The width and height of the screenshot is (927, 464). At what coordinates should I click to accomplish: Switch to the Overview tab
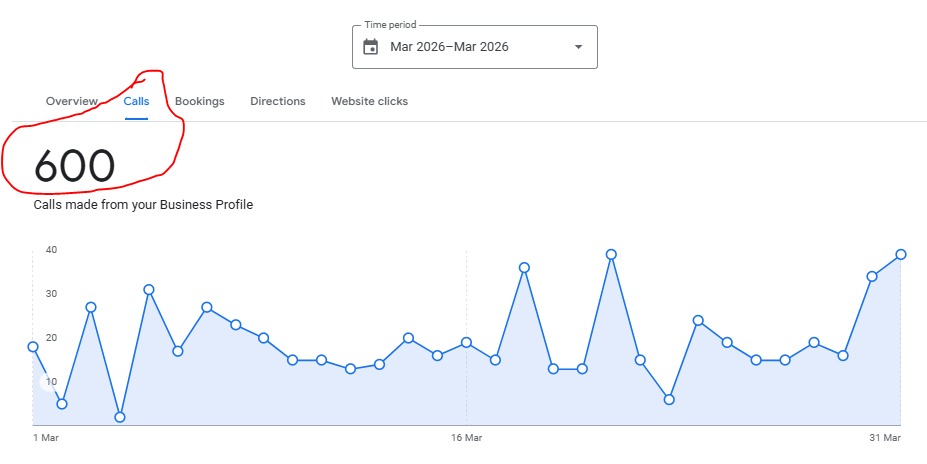(x=72, y=101)
